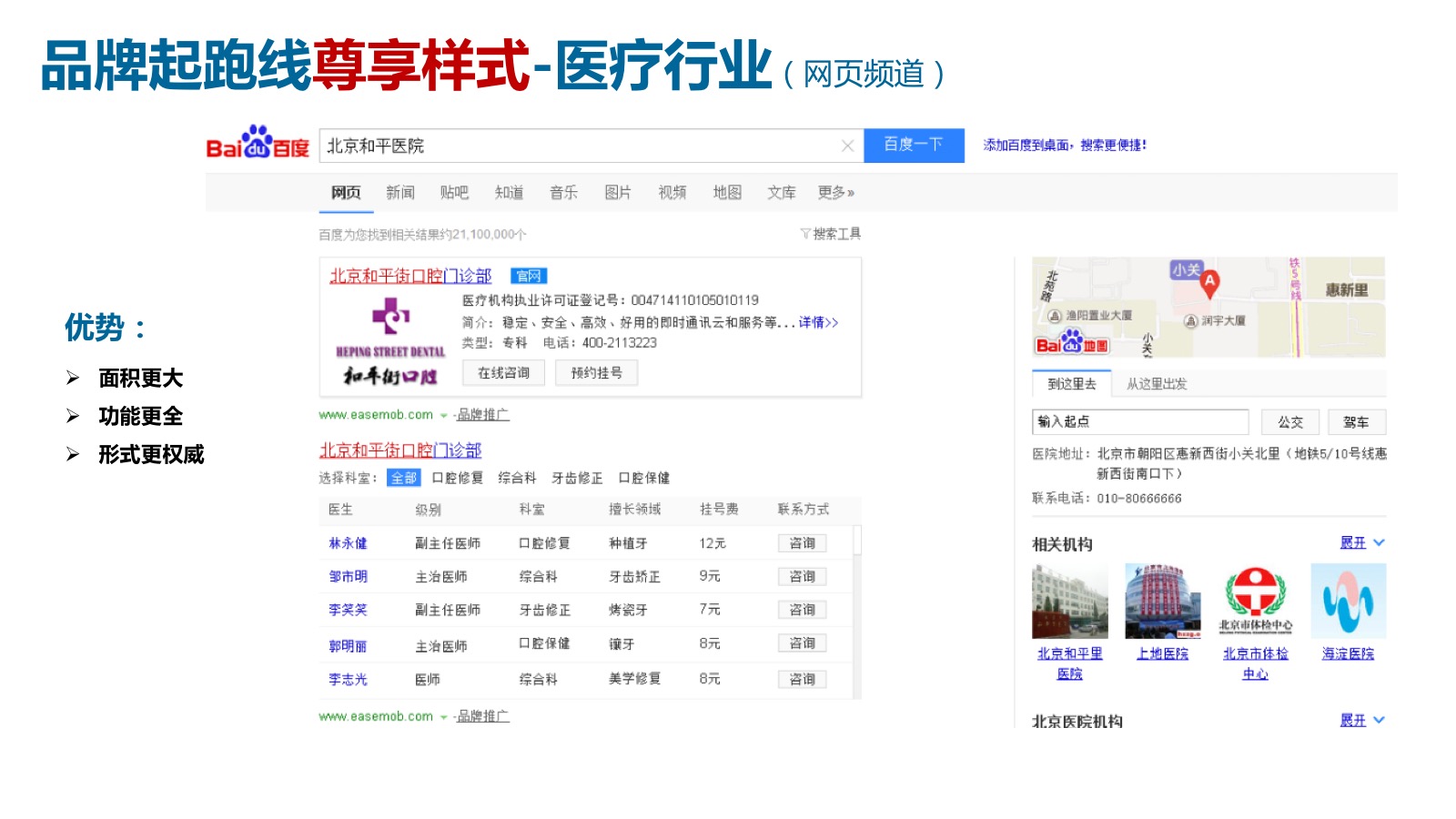
Task: Click 咨询 button for 李笑笑
Action: pyautogui.click(x=803, y=610)
